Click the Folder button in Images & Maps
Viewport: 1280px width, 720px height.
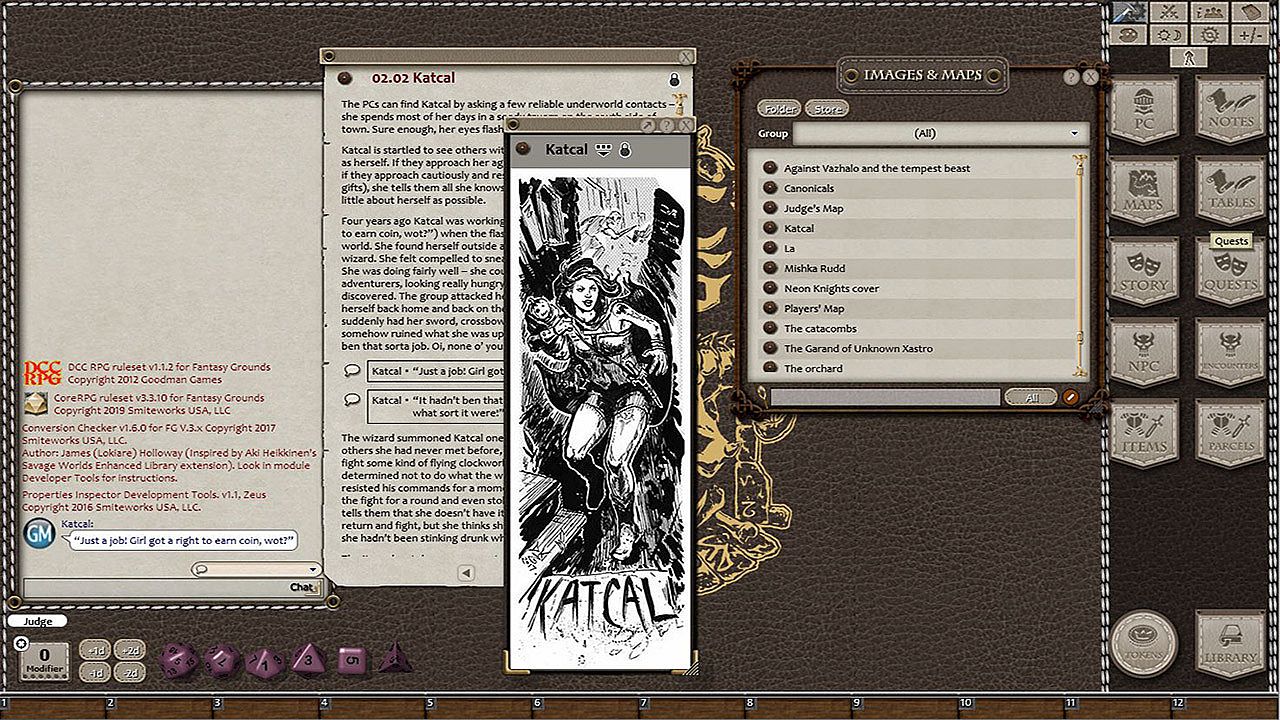778,109
